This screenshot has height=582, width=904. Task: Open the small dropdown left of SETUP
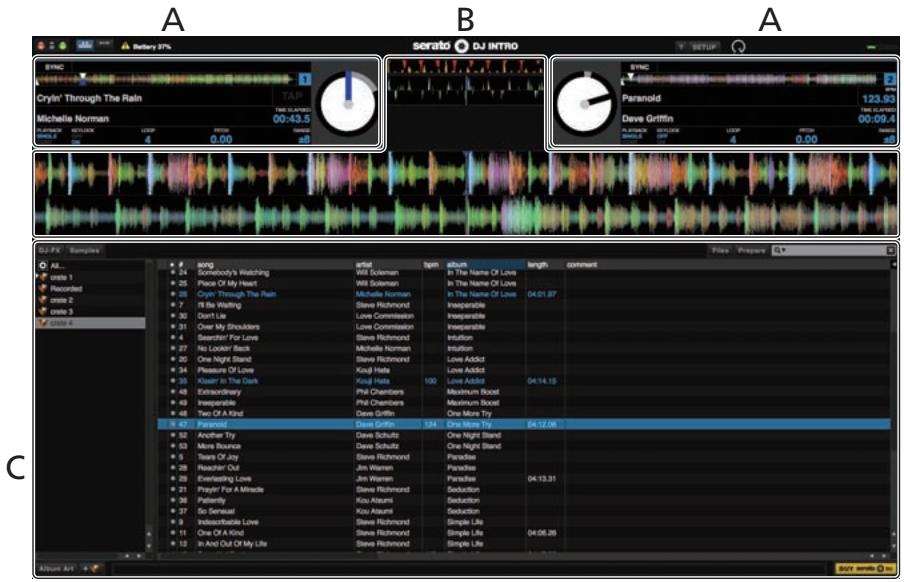[681, 47]
